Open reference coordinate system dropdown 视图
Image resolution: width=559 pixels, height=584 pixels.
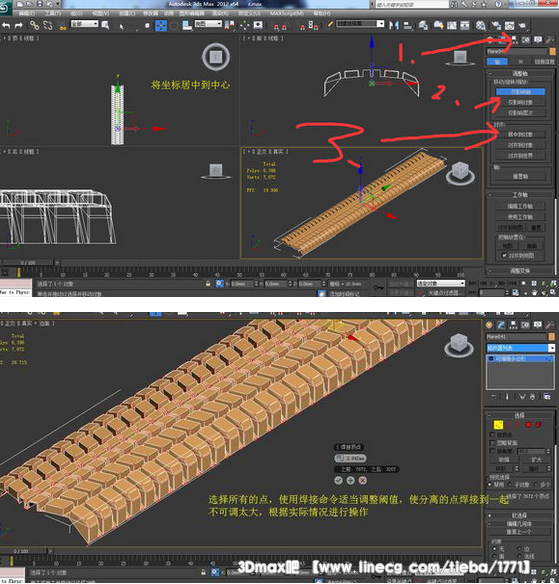(208, 23)
